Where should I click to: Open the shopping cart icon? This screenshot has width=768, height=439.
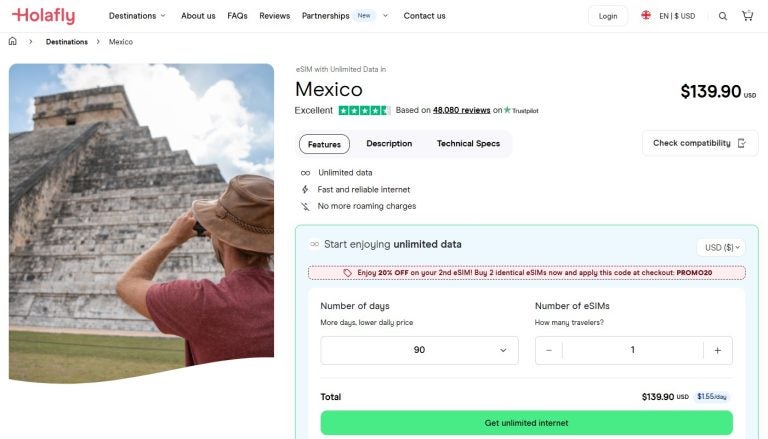[747, 16]
